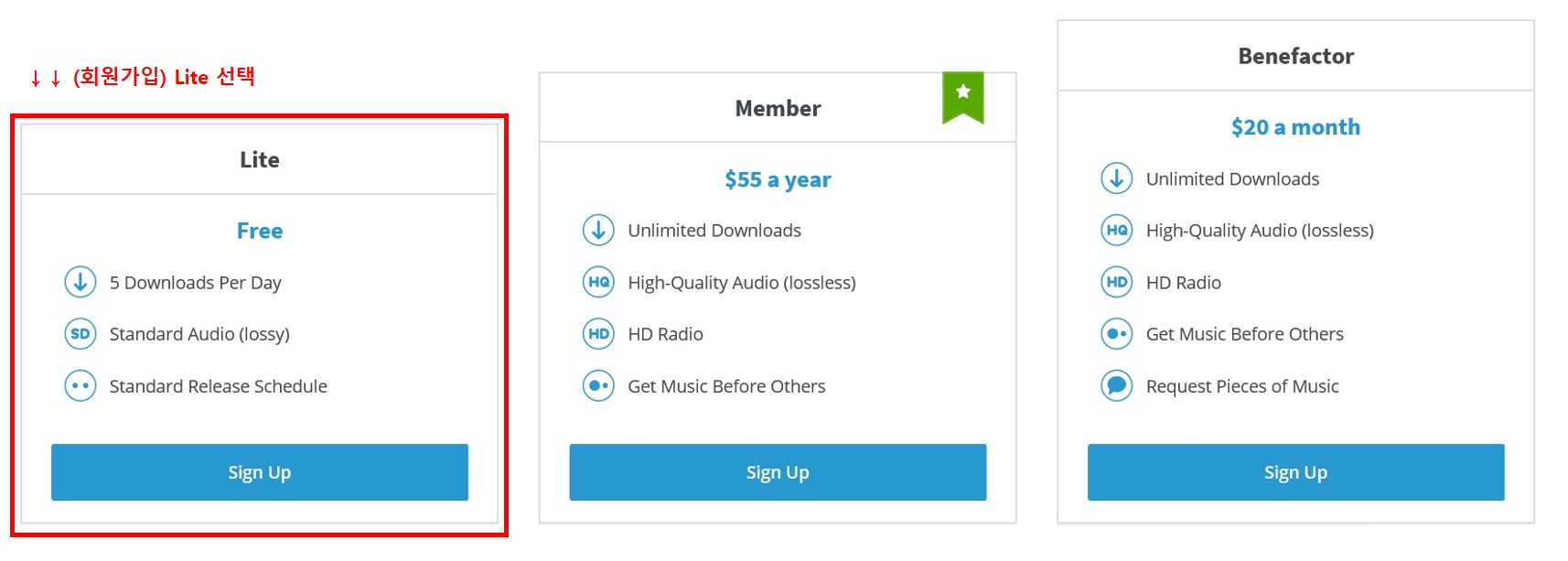Click the green star ribbon badge on Member
This screenshot has height=561, width=1568.
pos(963,97)
